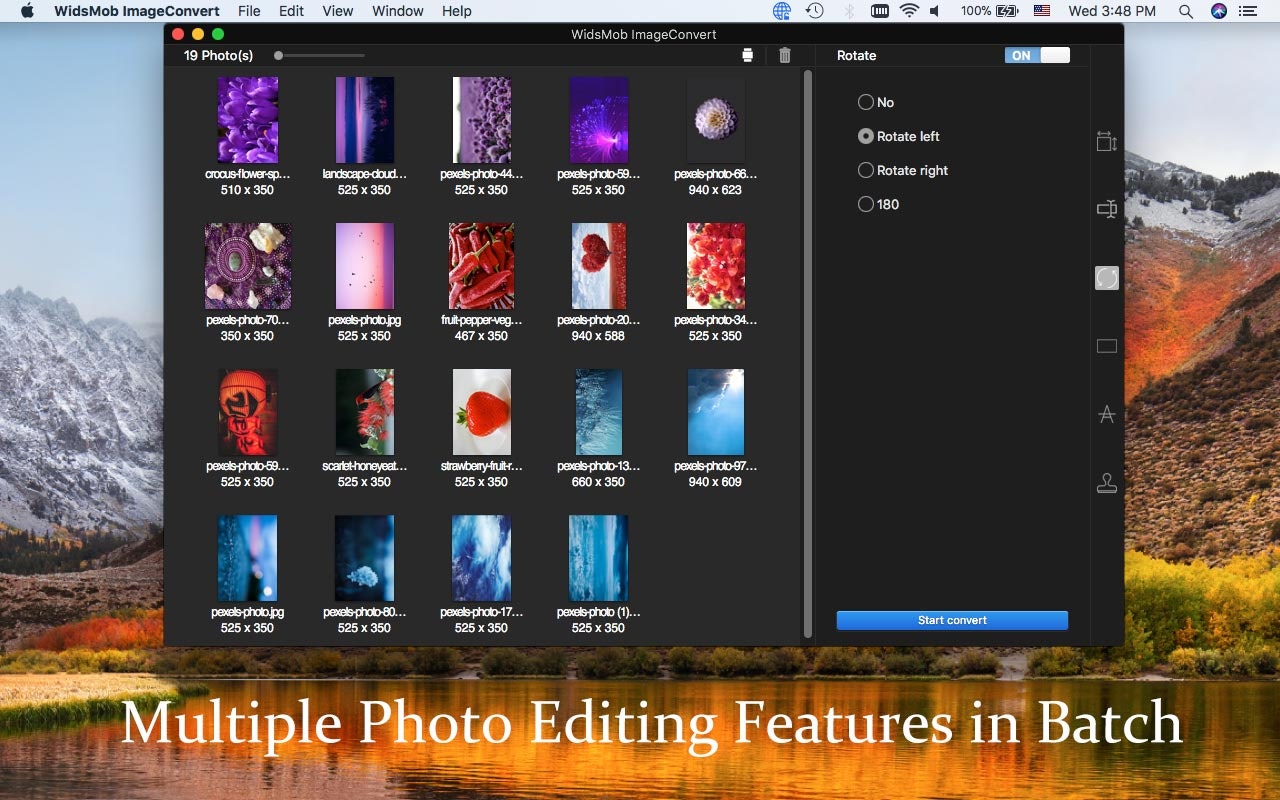Click the Start convert button
This screenshot has height=800, width=1280.
point(951,620)
